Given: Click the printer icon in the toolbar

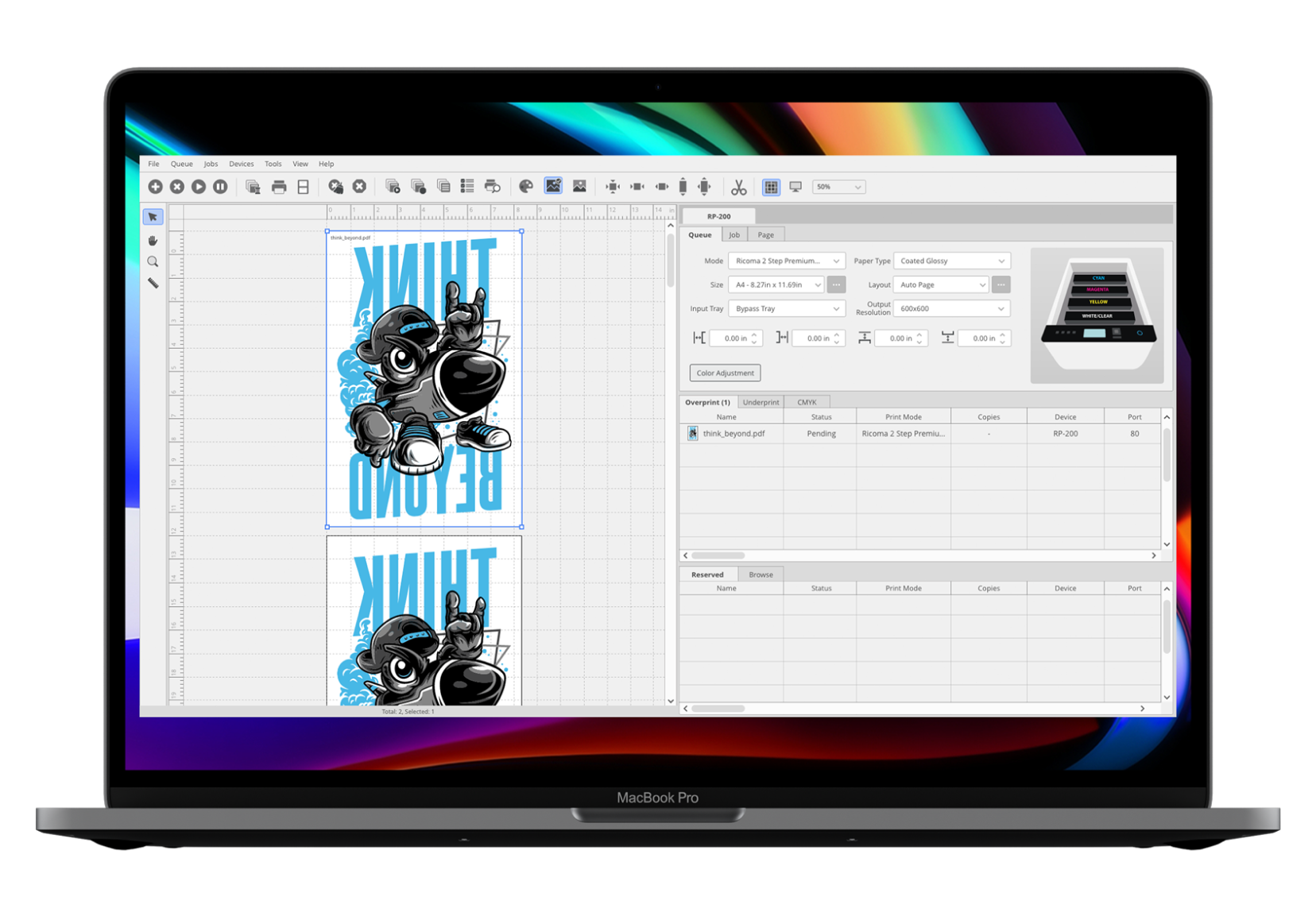Looking at the screenshot, I should click(x=279, y=187).
